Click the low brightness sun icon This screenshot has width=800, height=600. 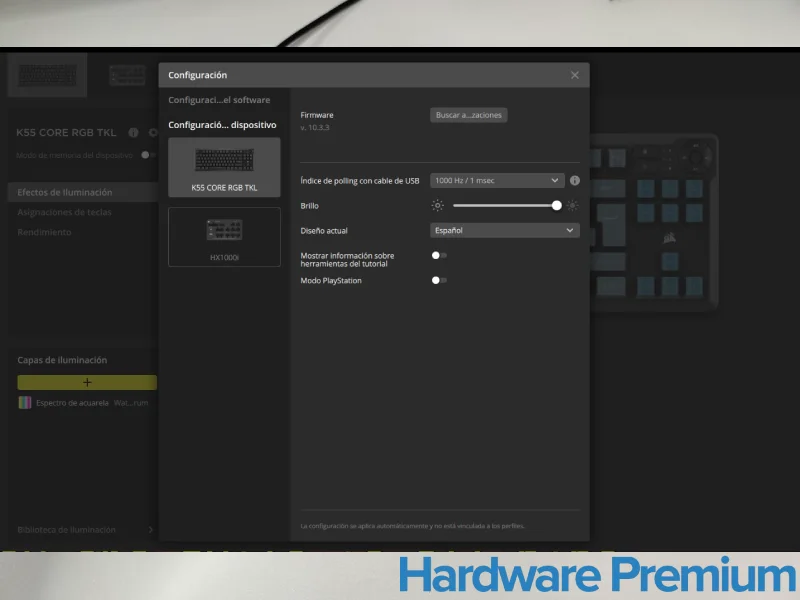click(437, 205)
